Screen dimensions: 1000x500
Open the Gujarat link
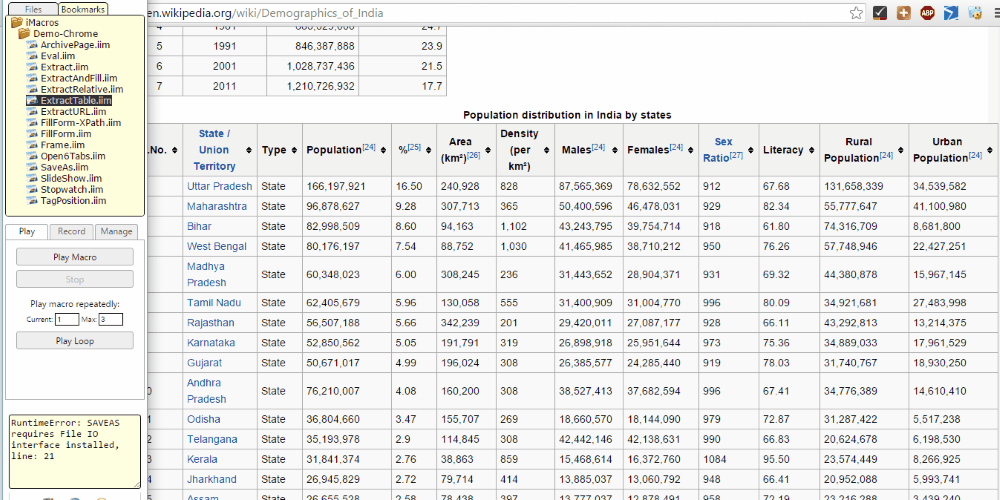coord(205,362)
